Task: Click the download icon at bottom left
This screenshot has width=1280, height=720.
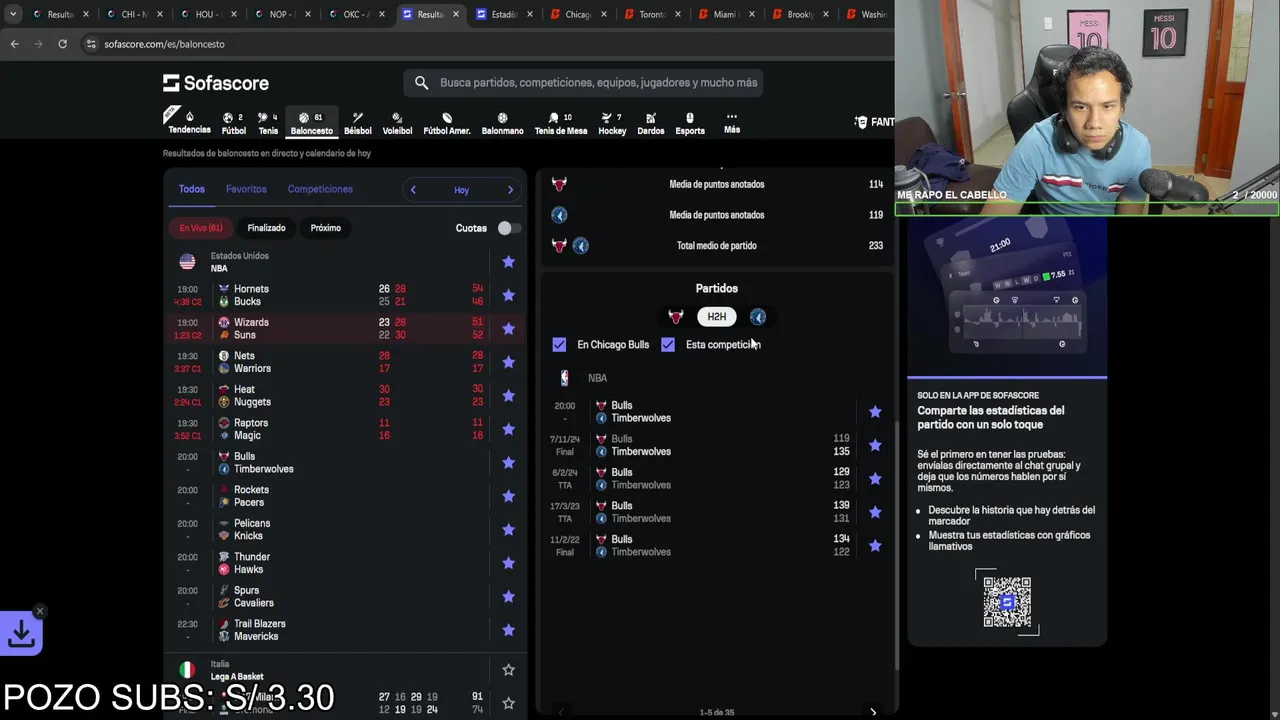Action: tap(21, 633)
